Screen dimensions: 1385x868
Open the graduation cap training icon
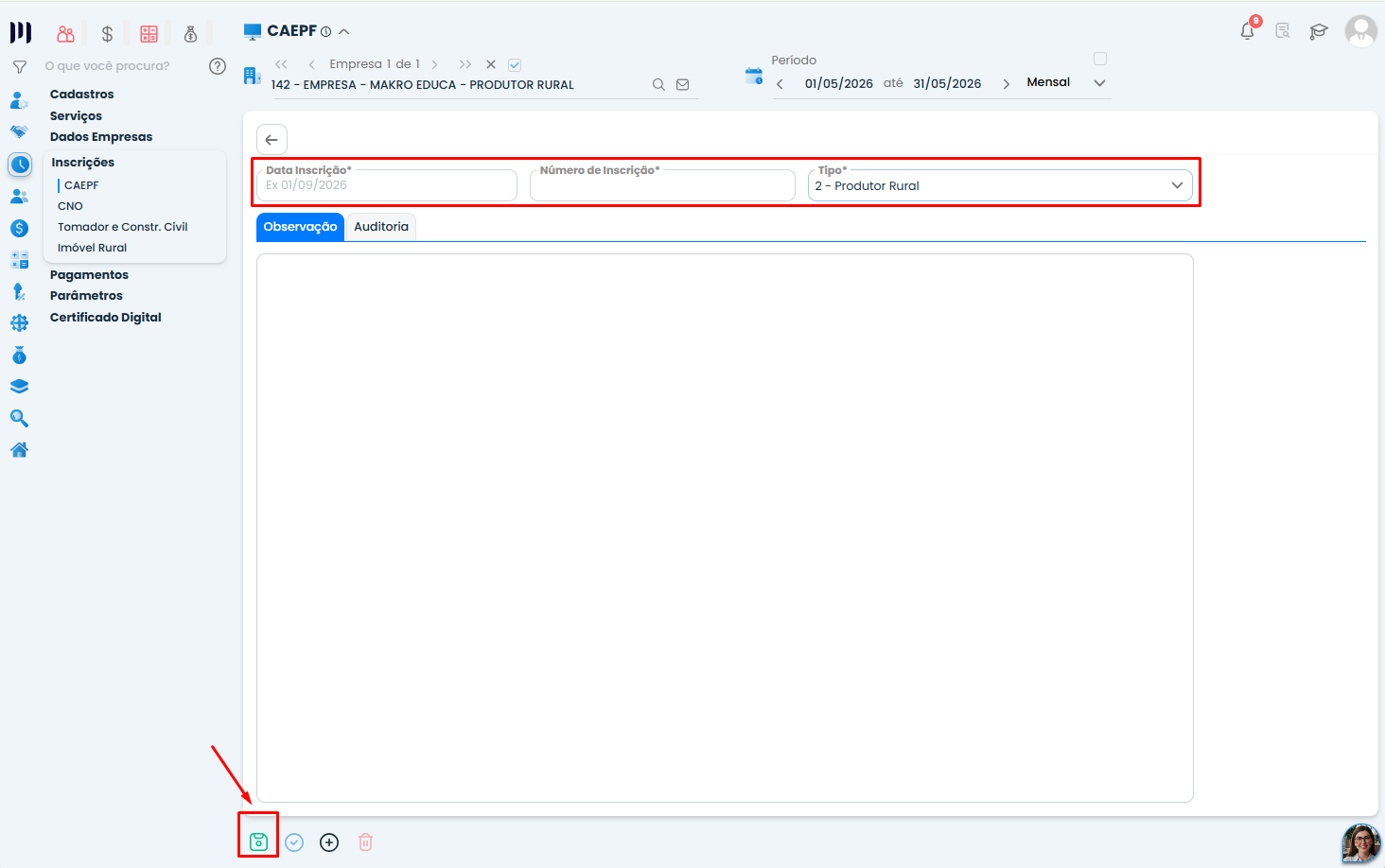tap(1319, 31)
